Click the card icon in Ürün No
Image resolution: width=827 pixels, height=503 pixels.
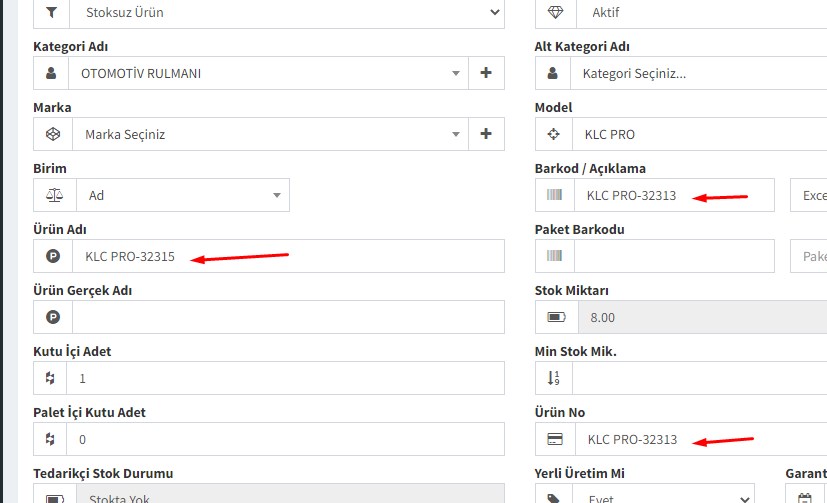point(554,439)
